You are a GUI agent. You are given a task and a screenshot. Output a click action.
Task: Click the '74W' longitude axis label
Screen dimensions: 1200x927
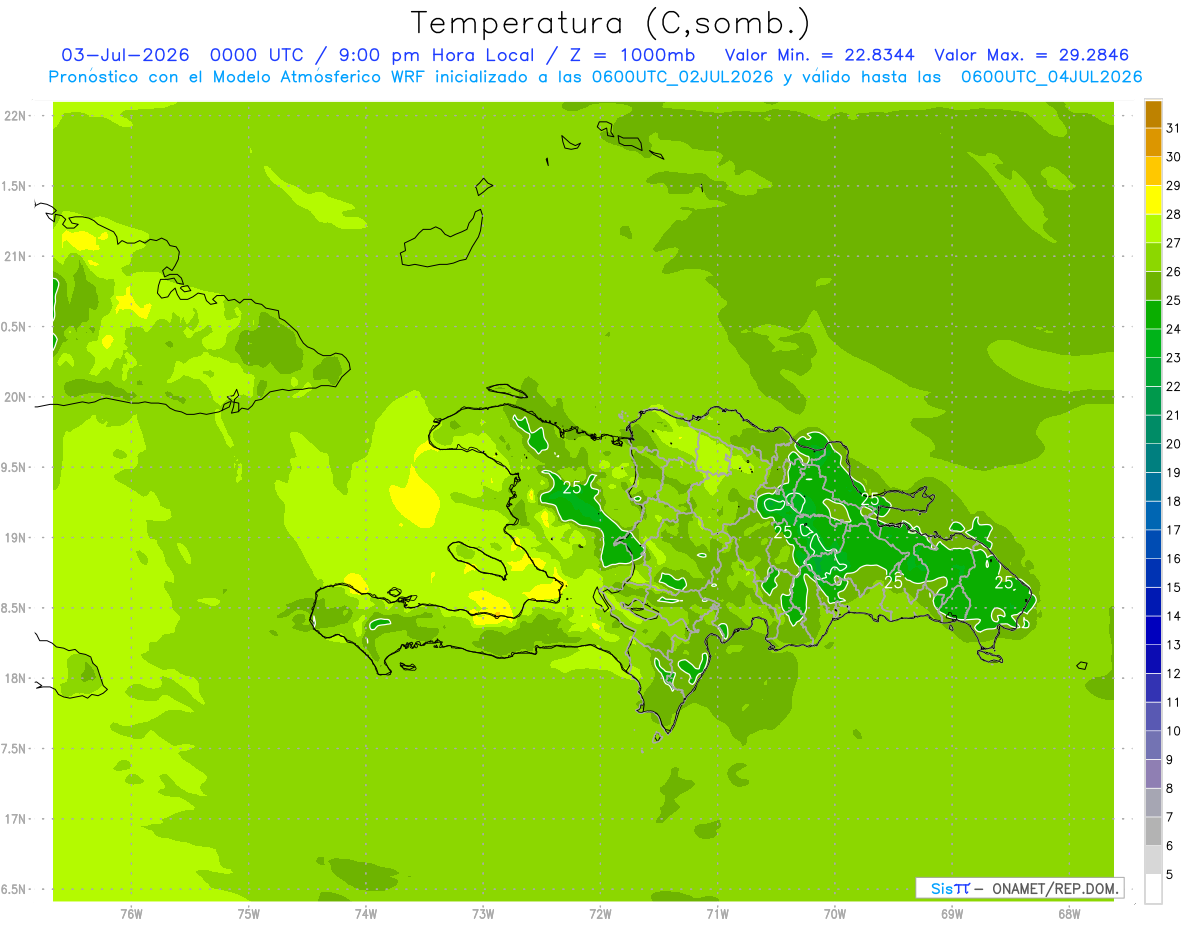[x=366, y=914]
